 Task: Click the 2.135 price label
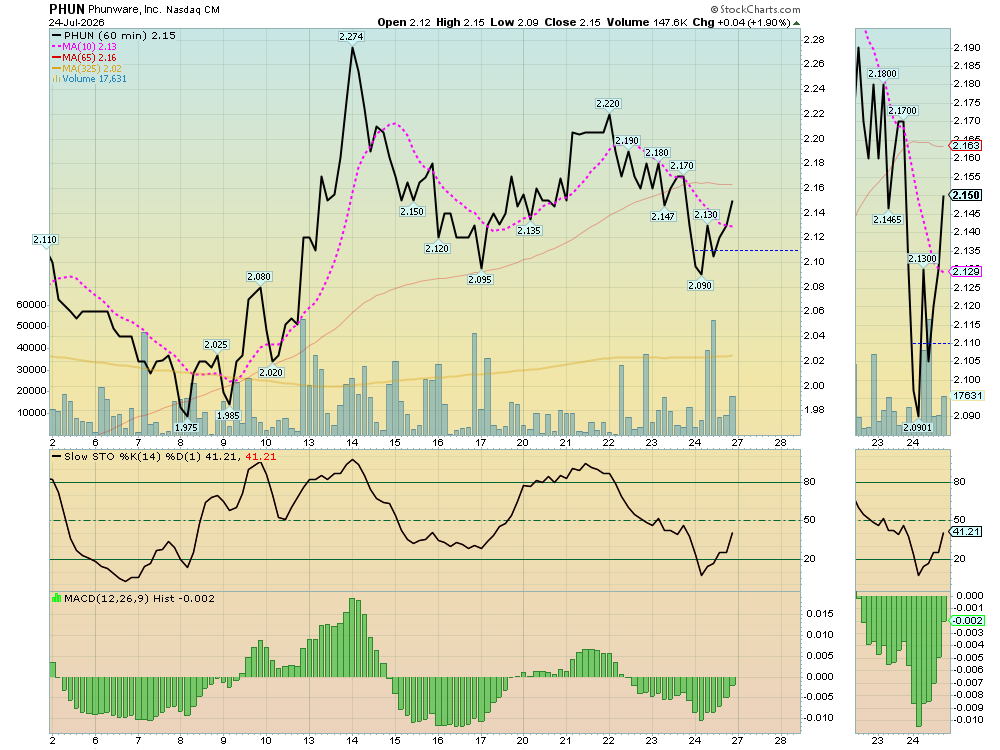pyautogui.click(x=529, y=230)
